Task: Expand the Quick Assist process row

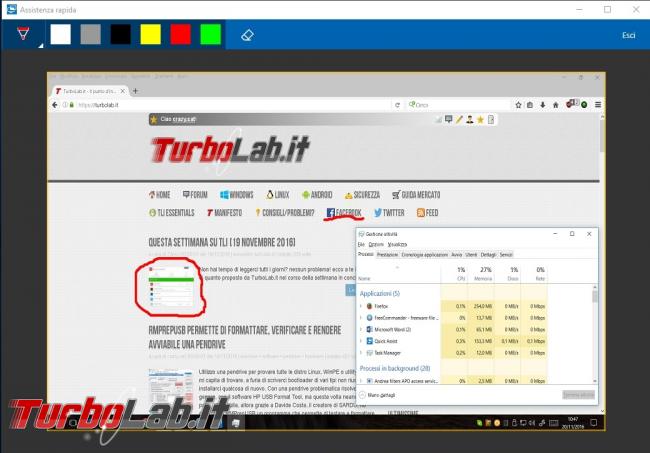Action: 361,341
